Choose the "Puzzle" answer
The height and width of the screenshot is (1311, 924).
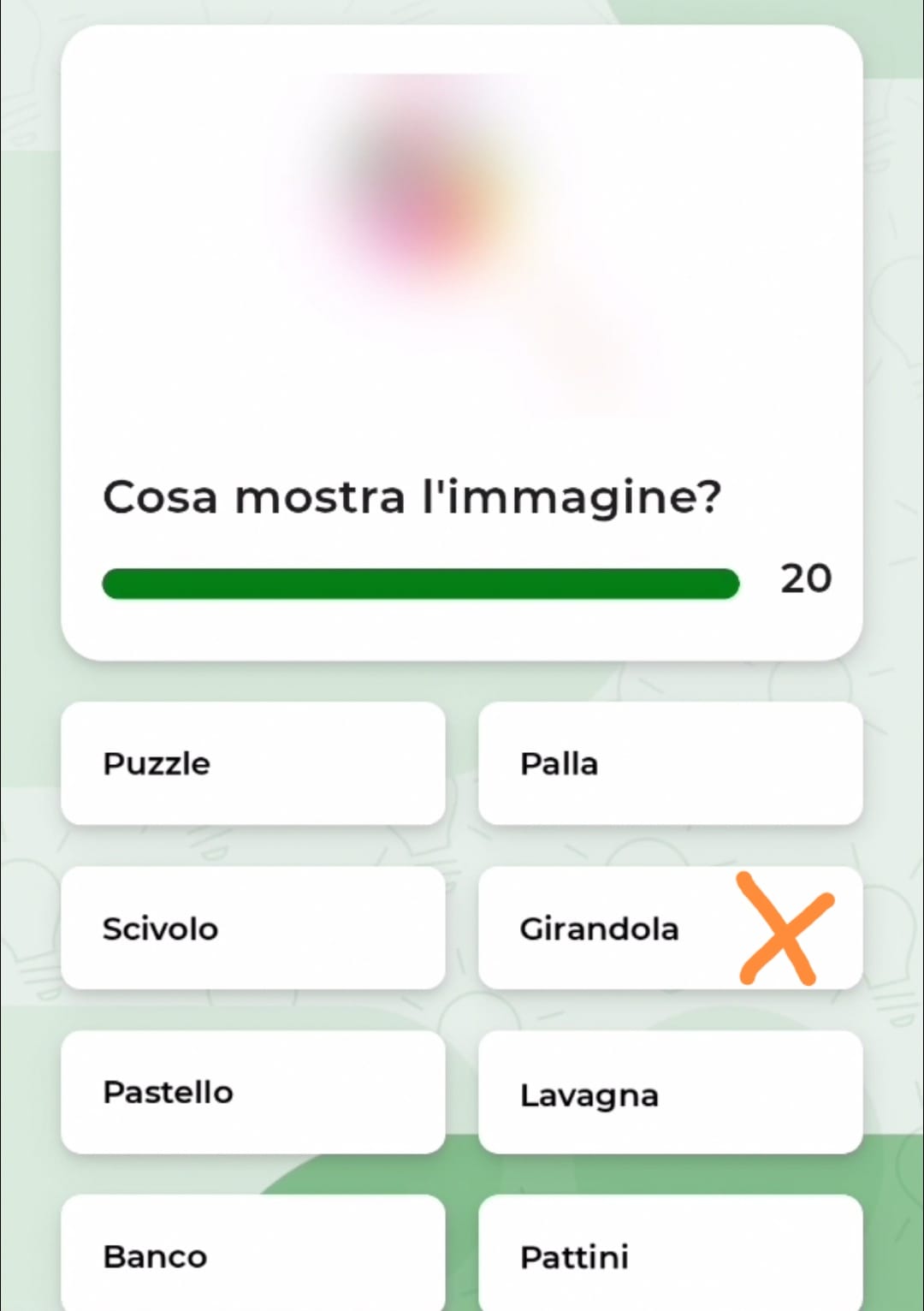point(252,763)
